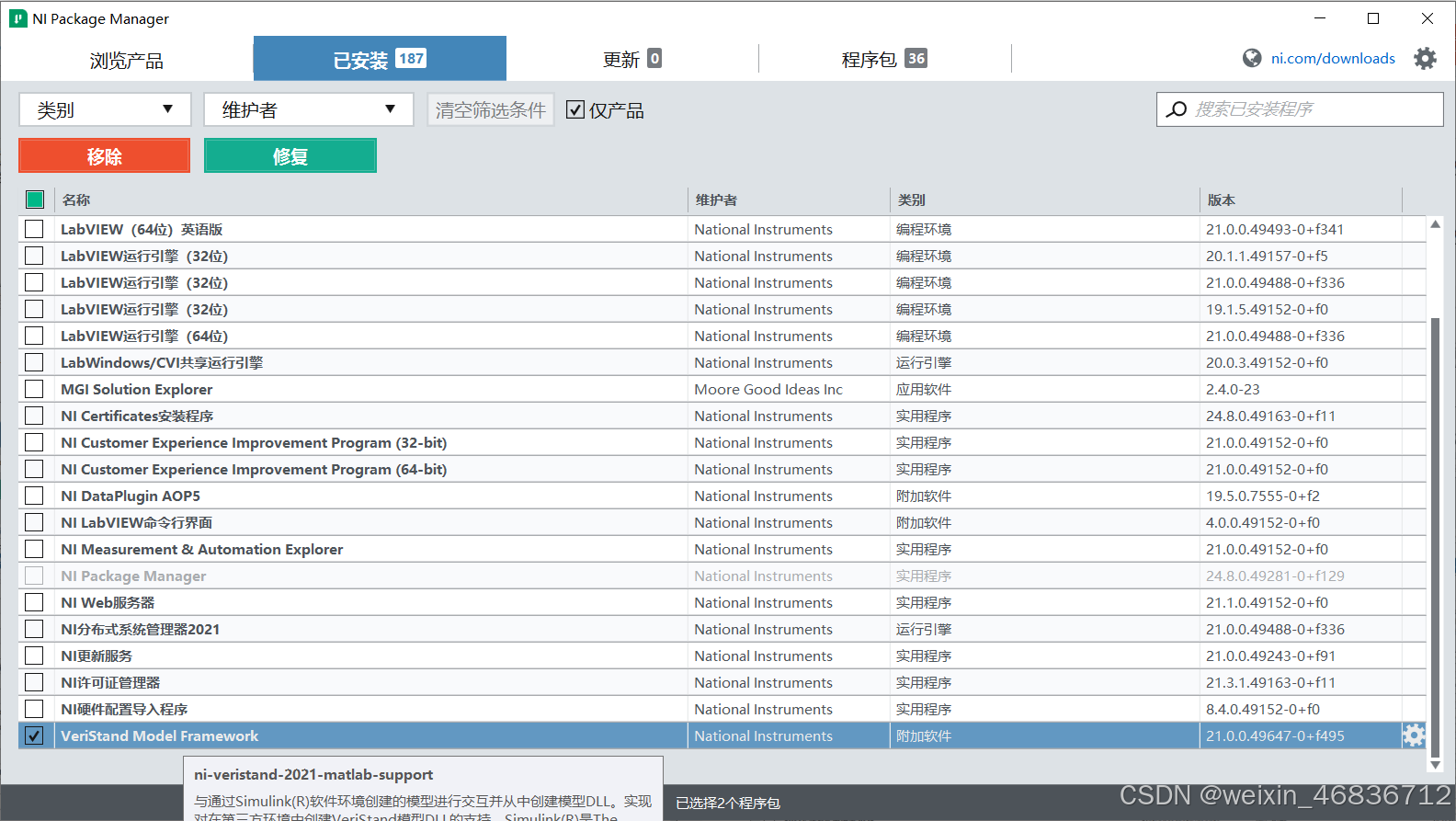Select the NI分布式系统管理器2021 row name
1456x821 pixels.
pos(140,629)
